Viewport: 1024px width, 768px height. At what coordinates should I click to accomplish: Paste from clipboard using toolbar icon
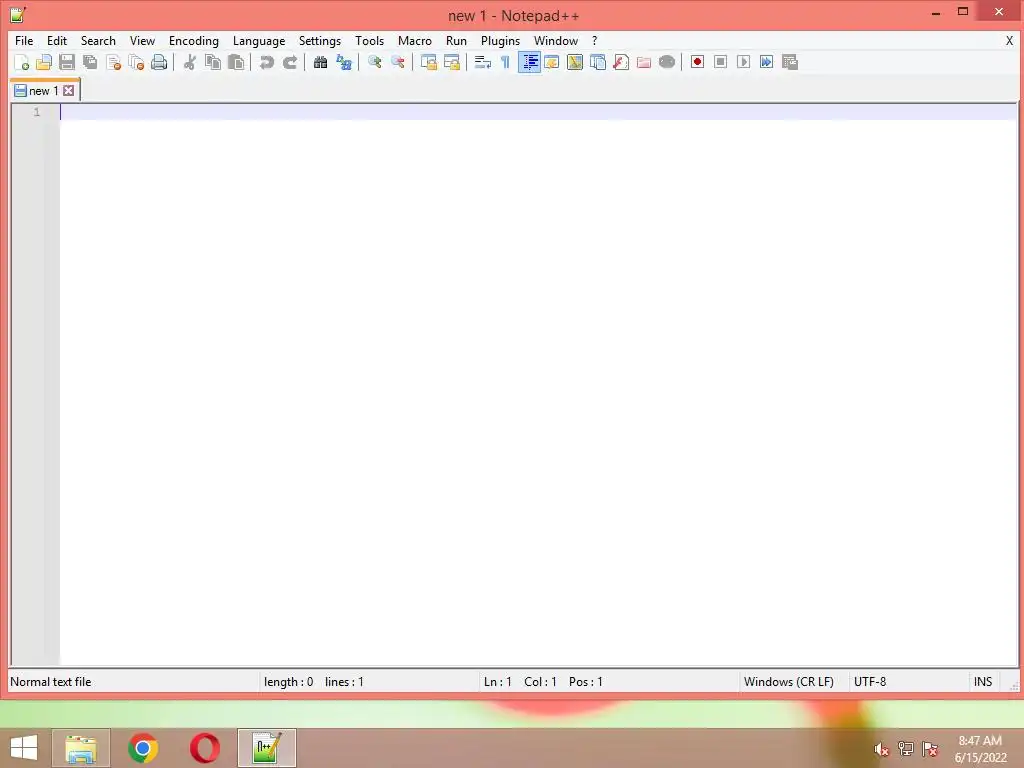(x=236, y=62)
